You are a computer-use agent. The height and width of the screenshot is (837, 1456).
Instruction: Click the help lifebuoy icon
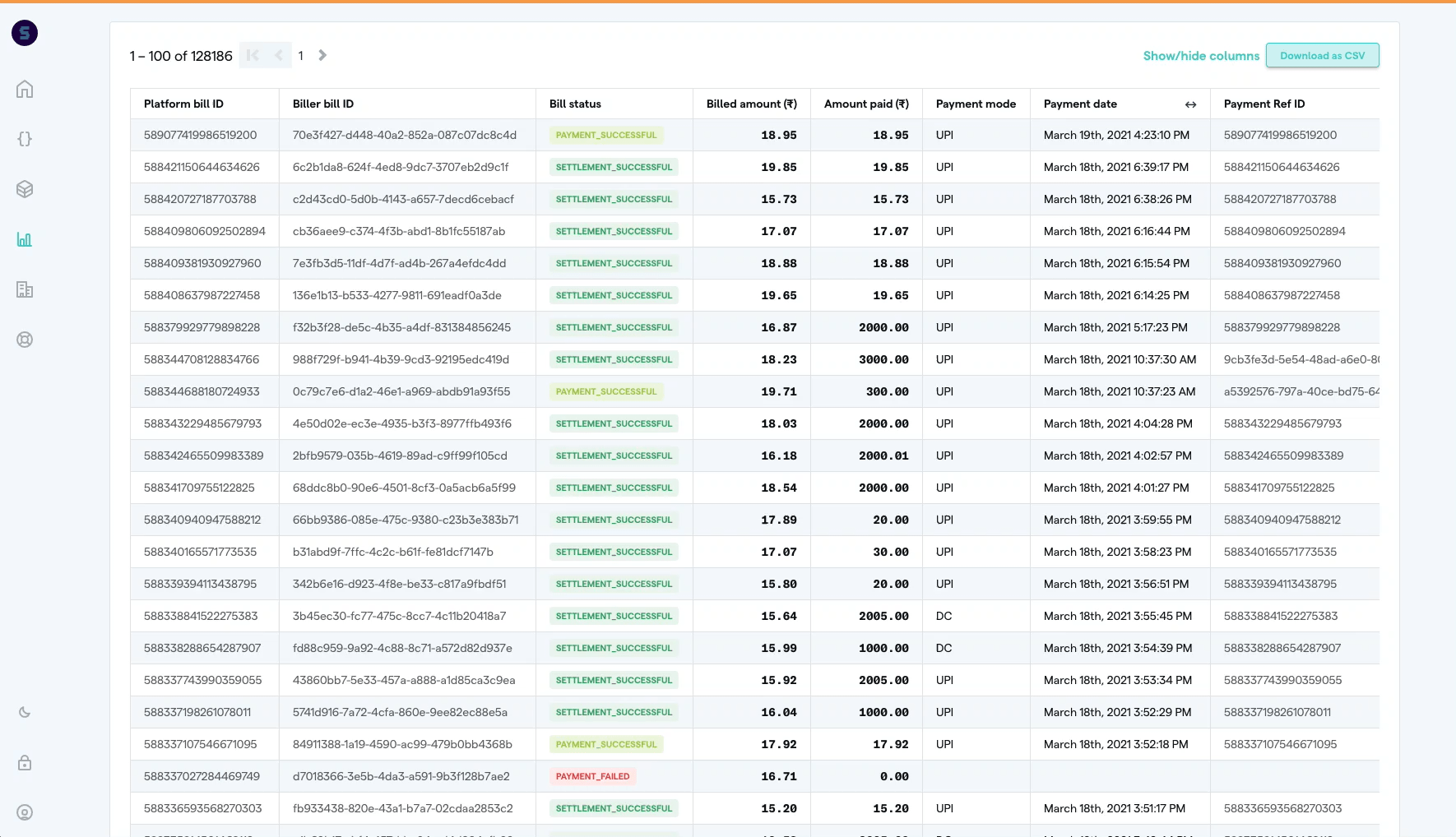(25, 339)
